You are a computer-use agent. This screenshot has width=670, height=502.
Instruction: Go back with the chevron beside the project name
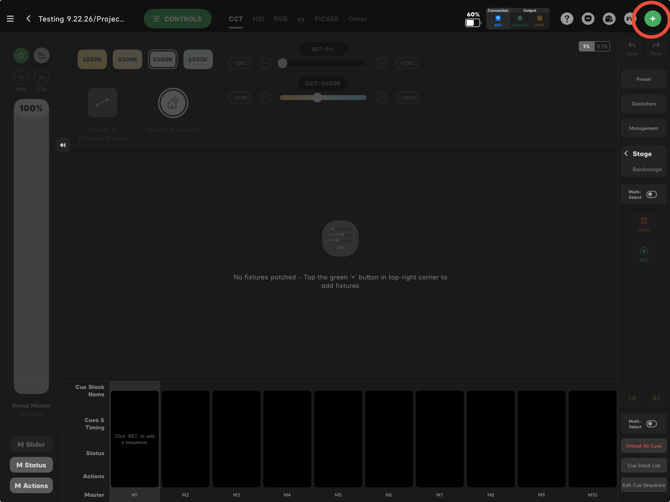coord(28,19)
